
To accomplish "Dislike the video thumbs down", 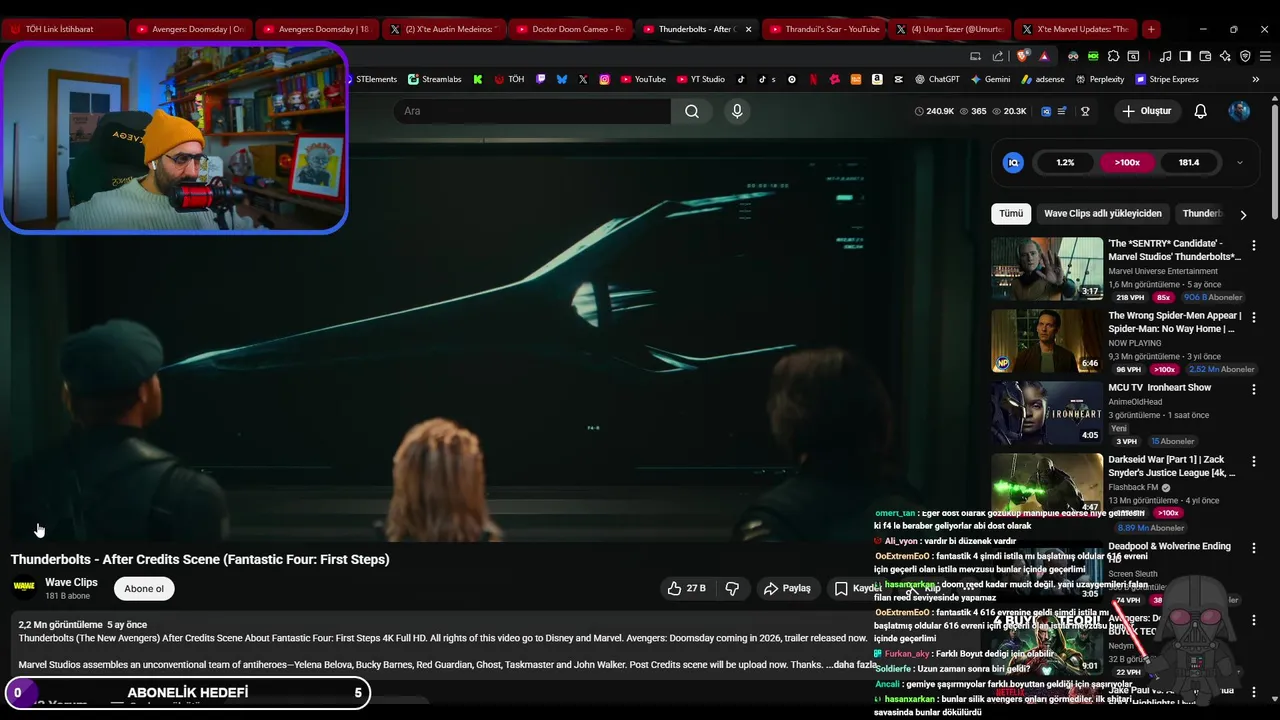I will point(732,588).
